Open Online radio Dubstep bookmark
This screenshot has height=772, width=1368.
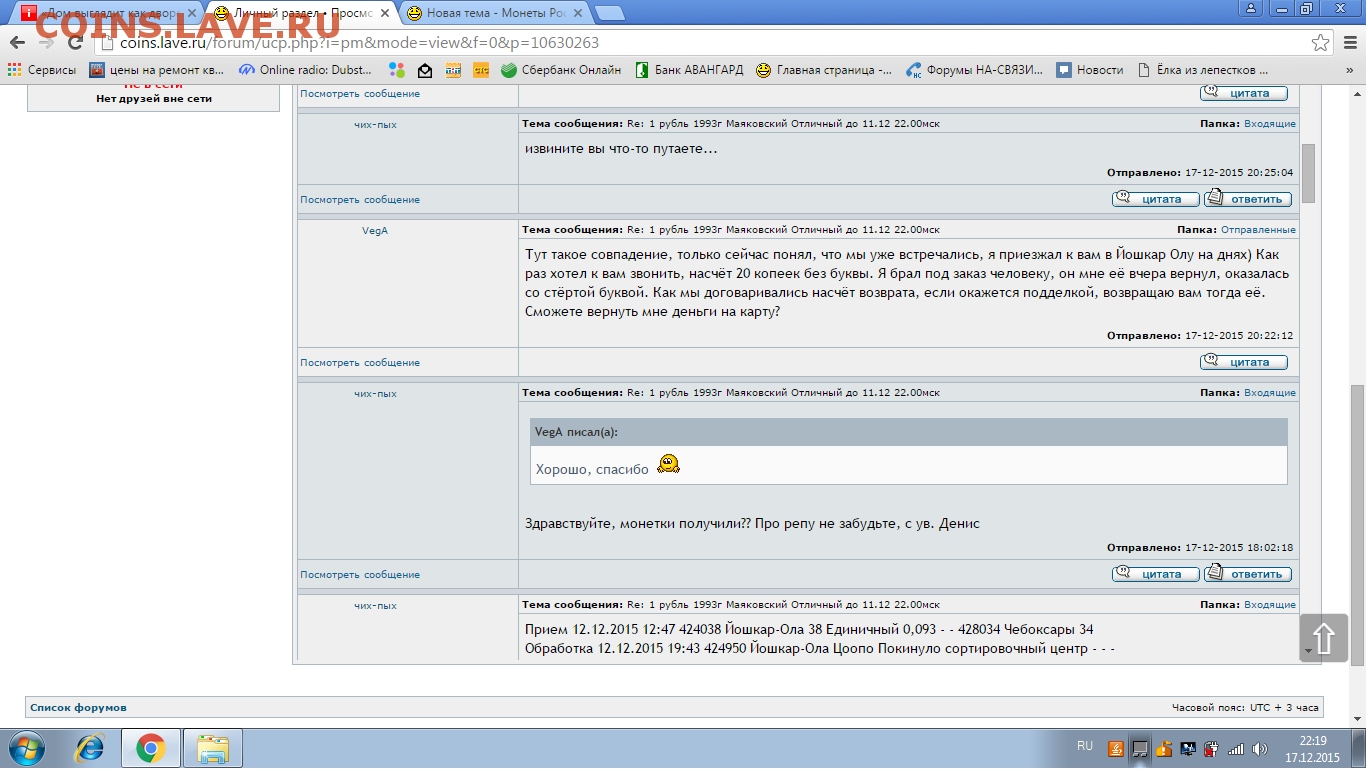(305, 70)
